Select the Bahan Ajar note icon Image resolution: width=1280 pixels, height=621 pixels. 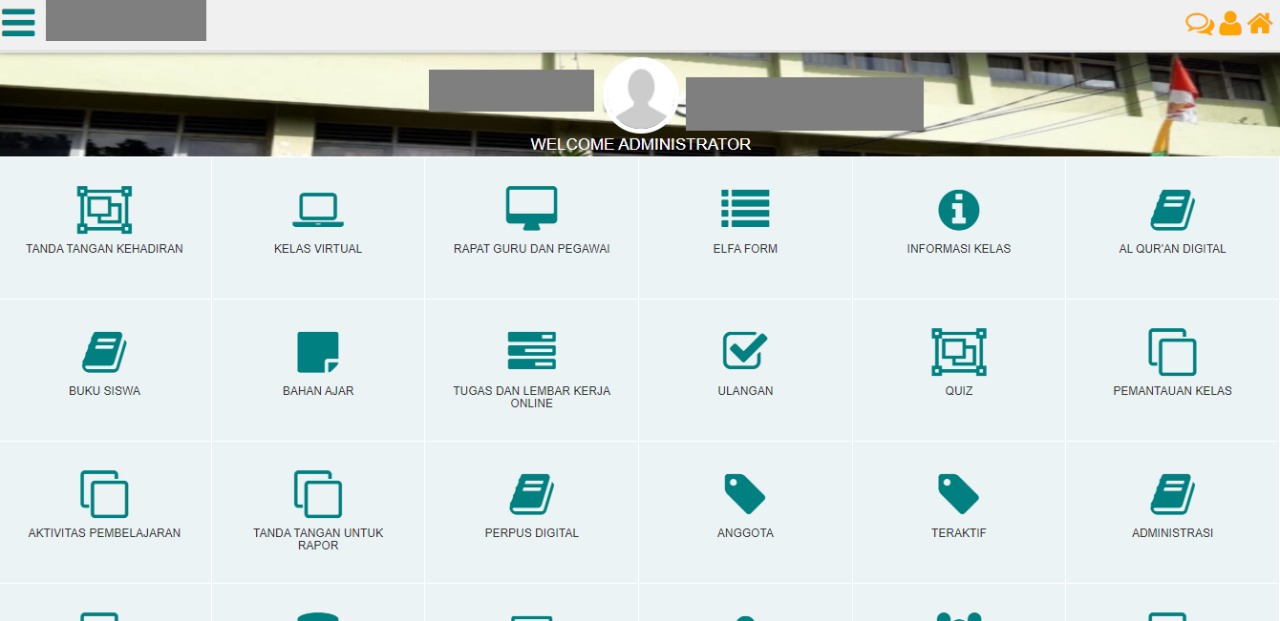tap(318, 353)
